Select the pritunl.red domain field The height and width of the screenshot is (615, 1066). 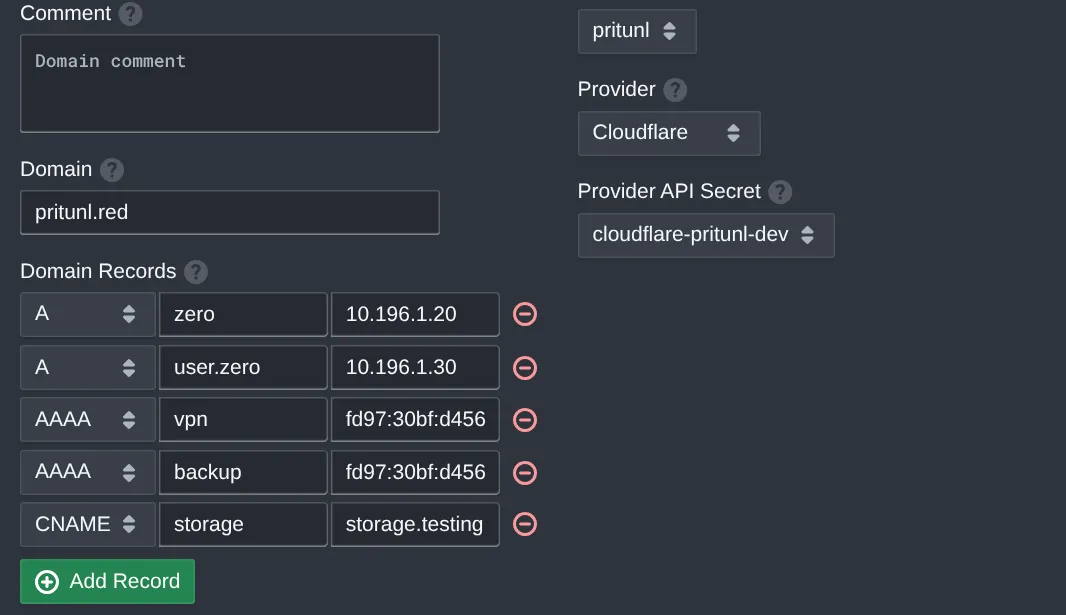coord(229,212)
